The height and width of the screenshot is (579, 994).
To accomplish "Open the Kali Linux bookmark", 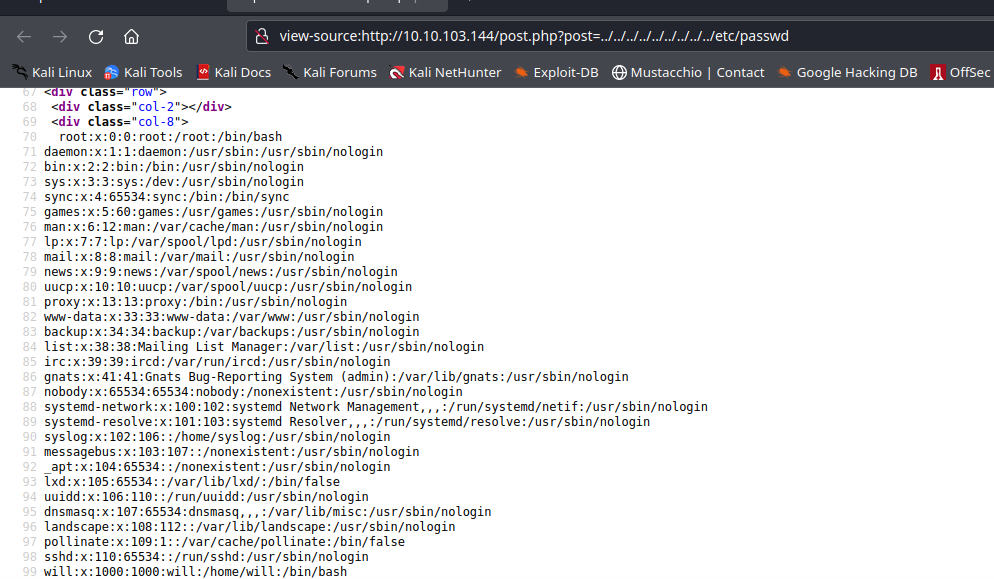I will 52,72.
